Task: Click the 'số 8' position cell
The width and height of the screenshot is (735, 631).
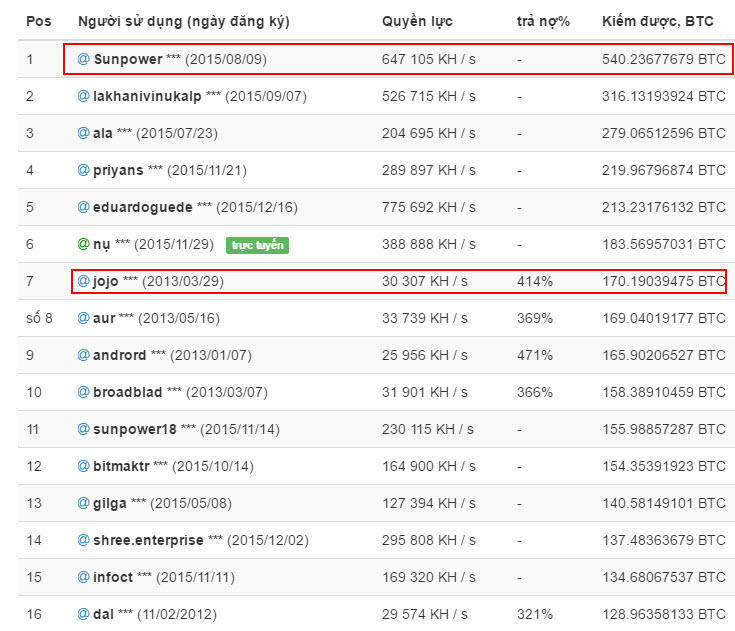Action: tap(39, 318)
